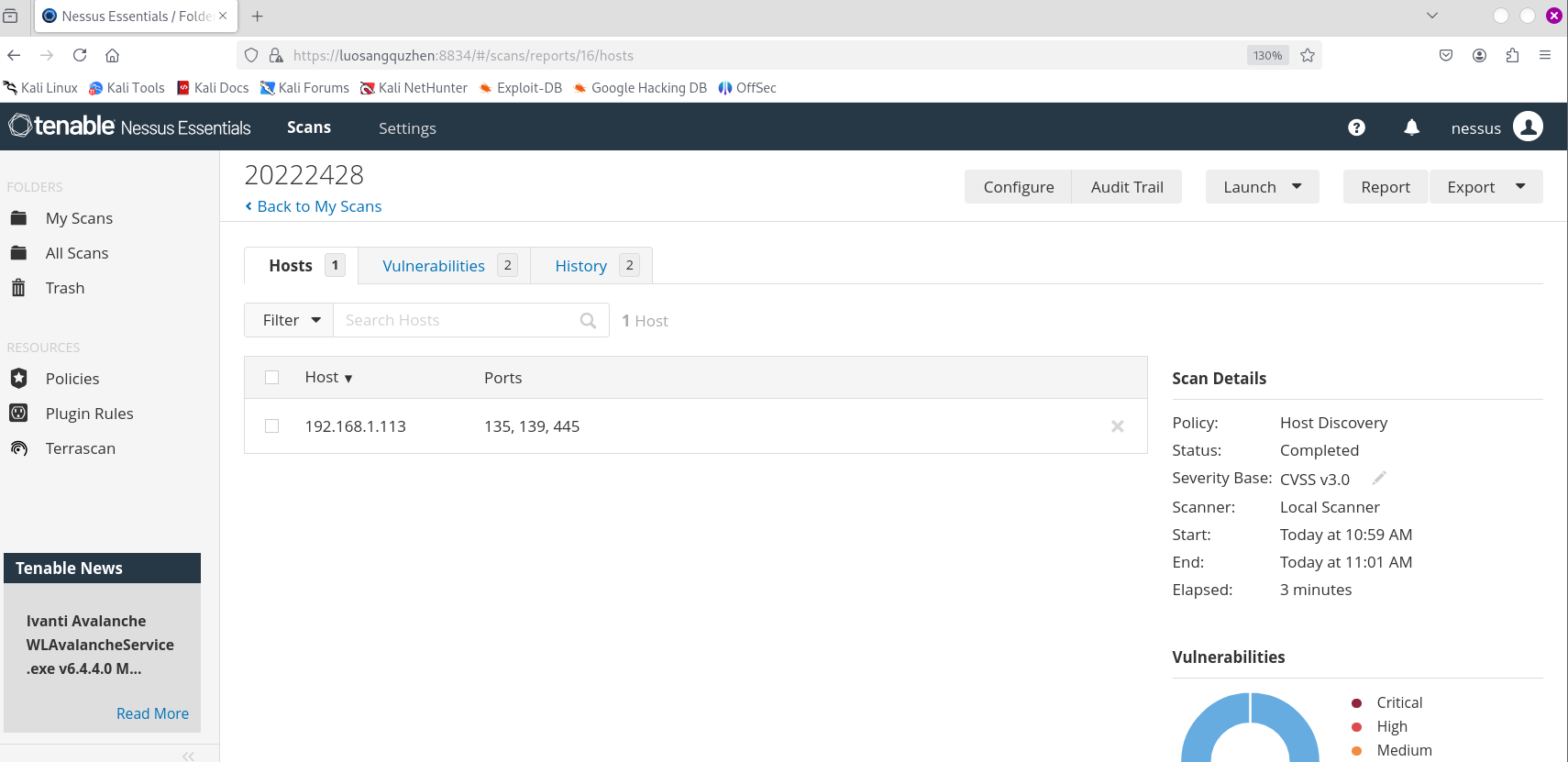Open the help question mark icon
The height and width of the screenshot is (762, 1568).
[1356, 127]
